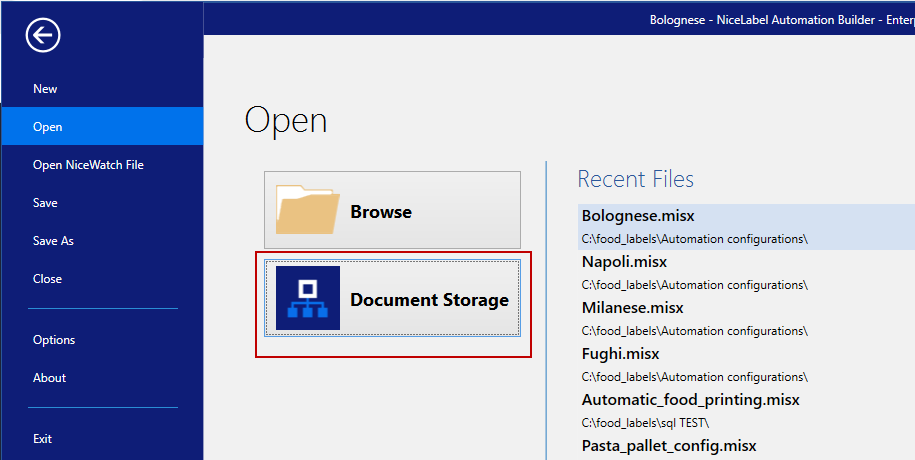The height and width of the screenshot is (460, 915).
Task: Open the About page
Action: point(49,378)
